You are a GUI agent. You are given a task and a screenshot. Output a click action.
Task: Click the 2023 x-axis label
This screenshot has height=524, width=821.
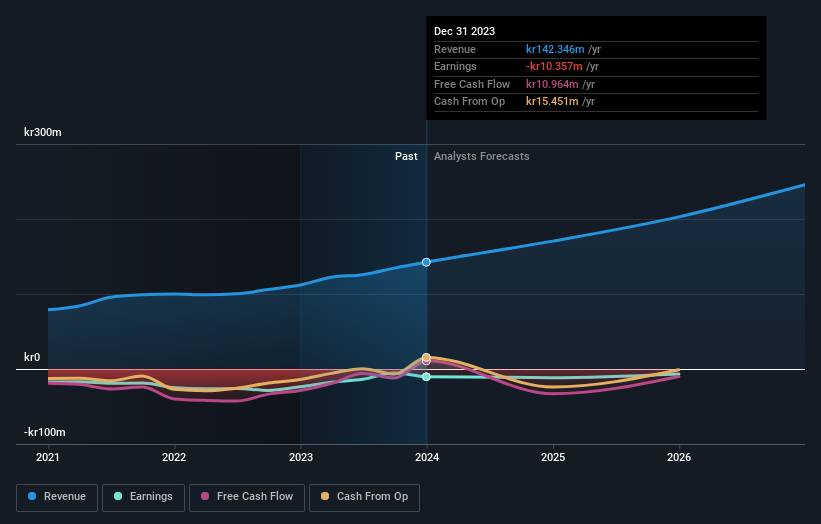[x=301, y=458]
